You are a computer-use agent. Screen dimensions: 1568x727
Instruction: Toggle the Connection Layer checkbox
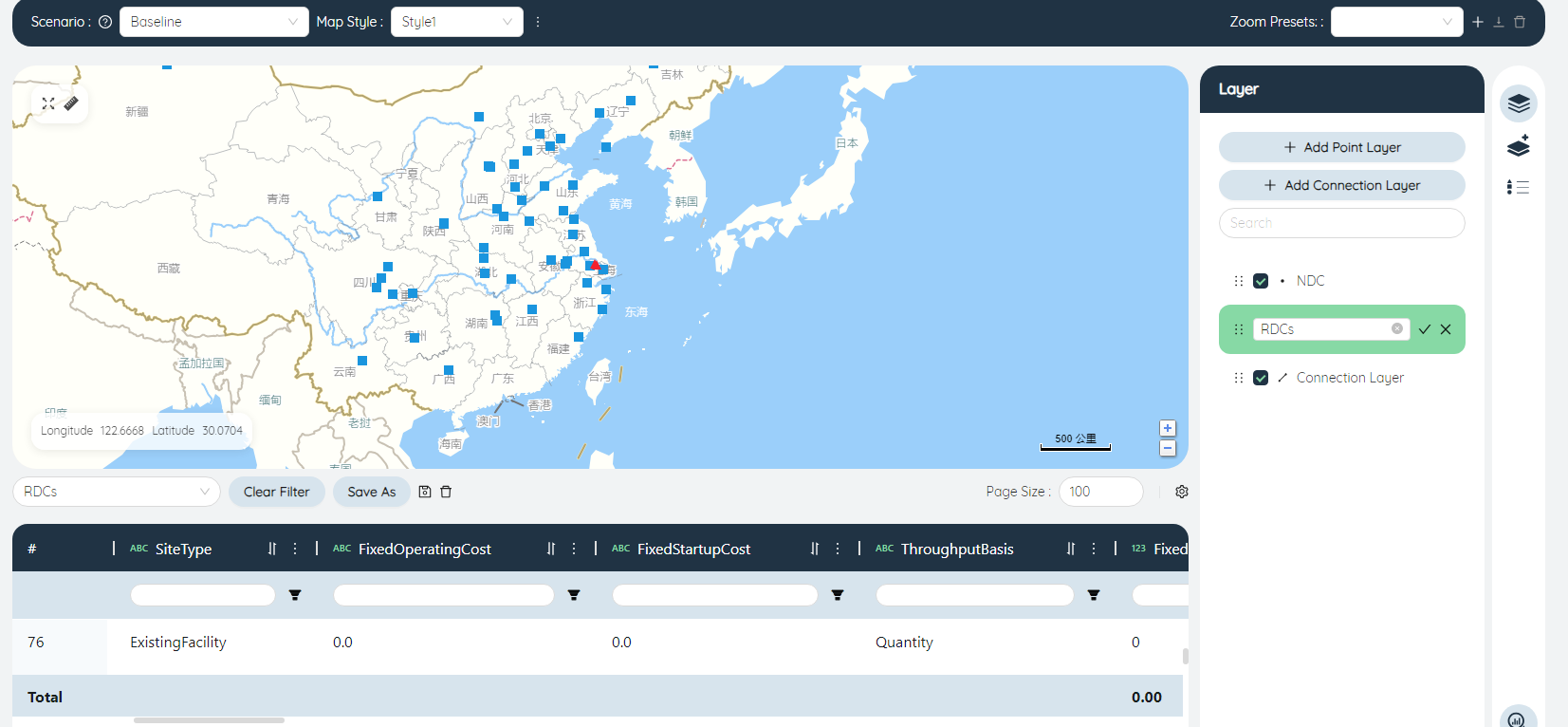[x=1261, y=378]
